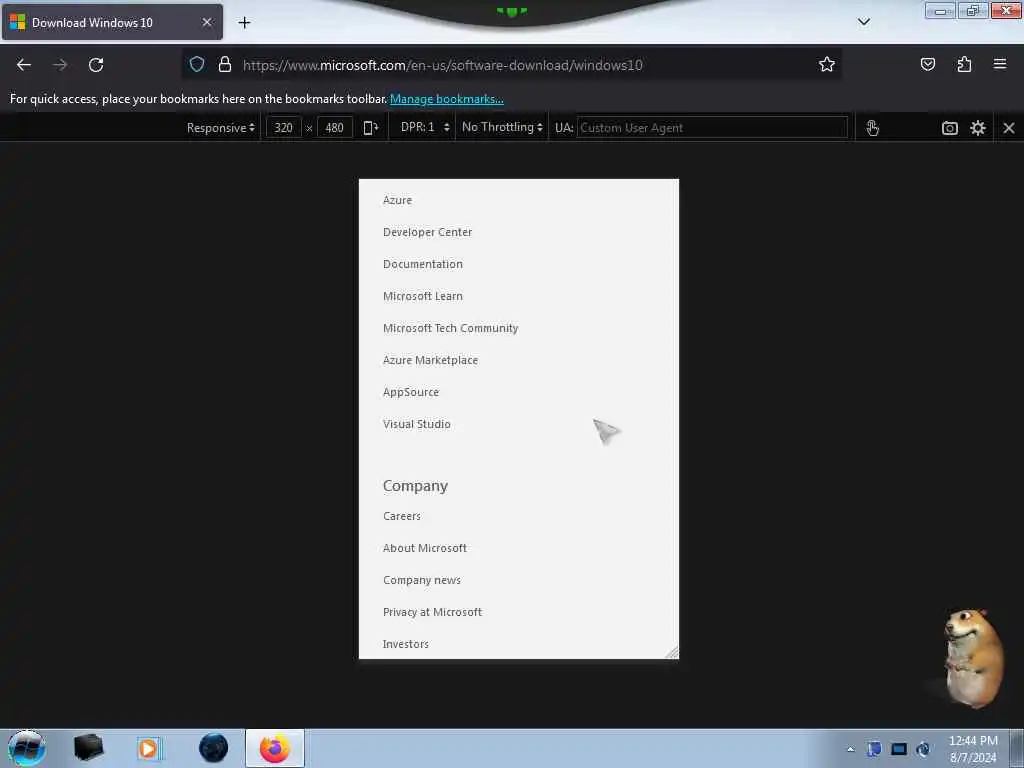Click the viewport height field 480
Screen dimensions: 1024x768
(x=334, y=128)
